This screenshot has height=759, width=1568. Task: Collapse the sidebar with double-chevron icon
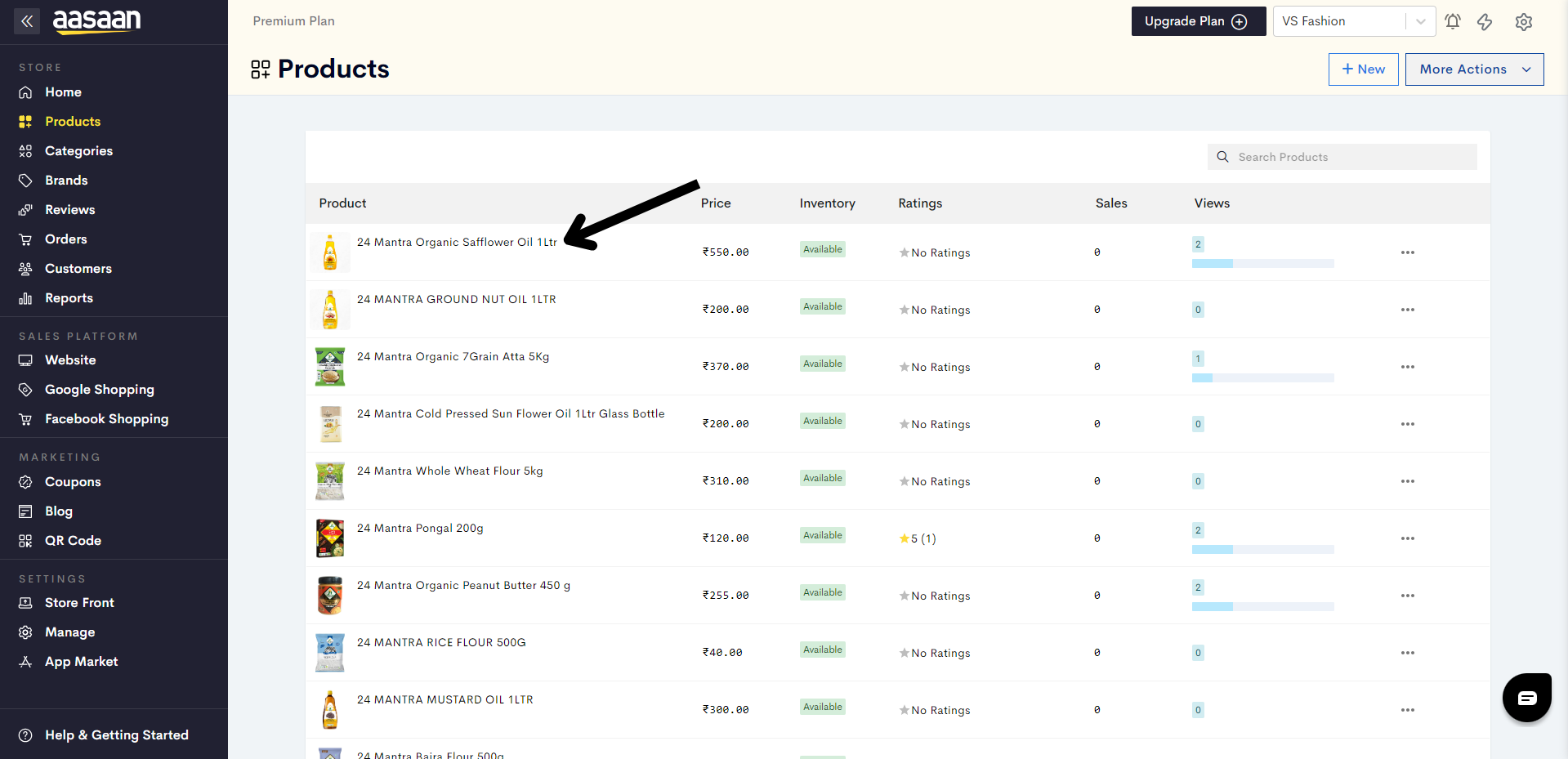(x=27, y=21)
